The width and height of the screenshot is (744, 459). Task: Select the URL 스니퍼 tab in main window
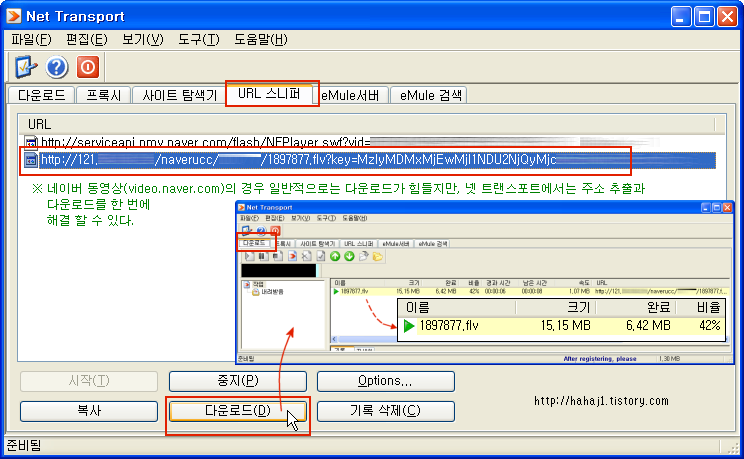(x=270, y=94)
